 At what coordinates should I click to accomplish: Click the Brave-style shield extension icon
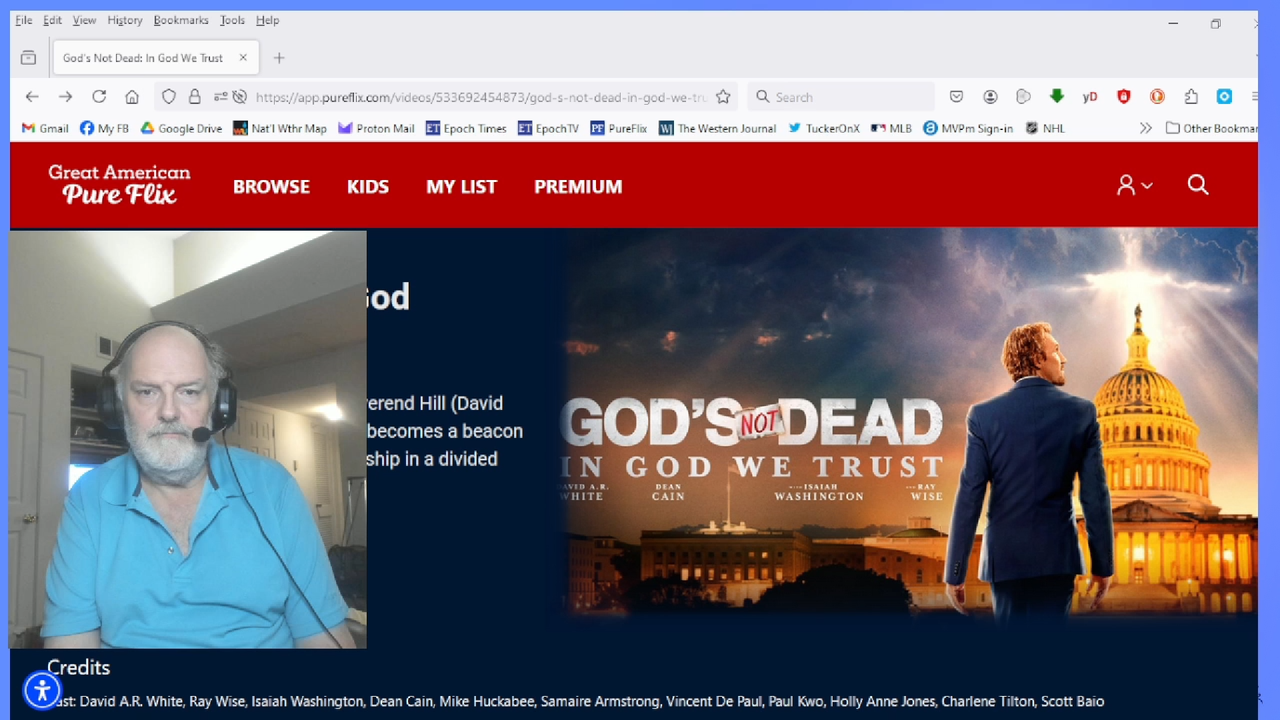click(1123, 97)
